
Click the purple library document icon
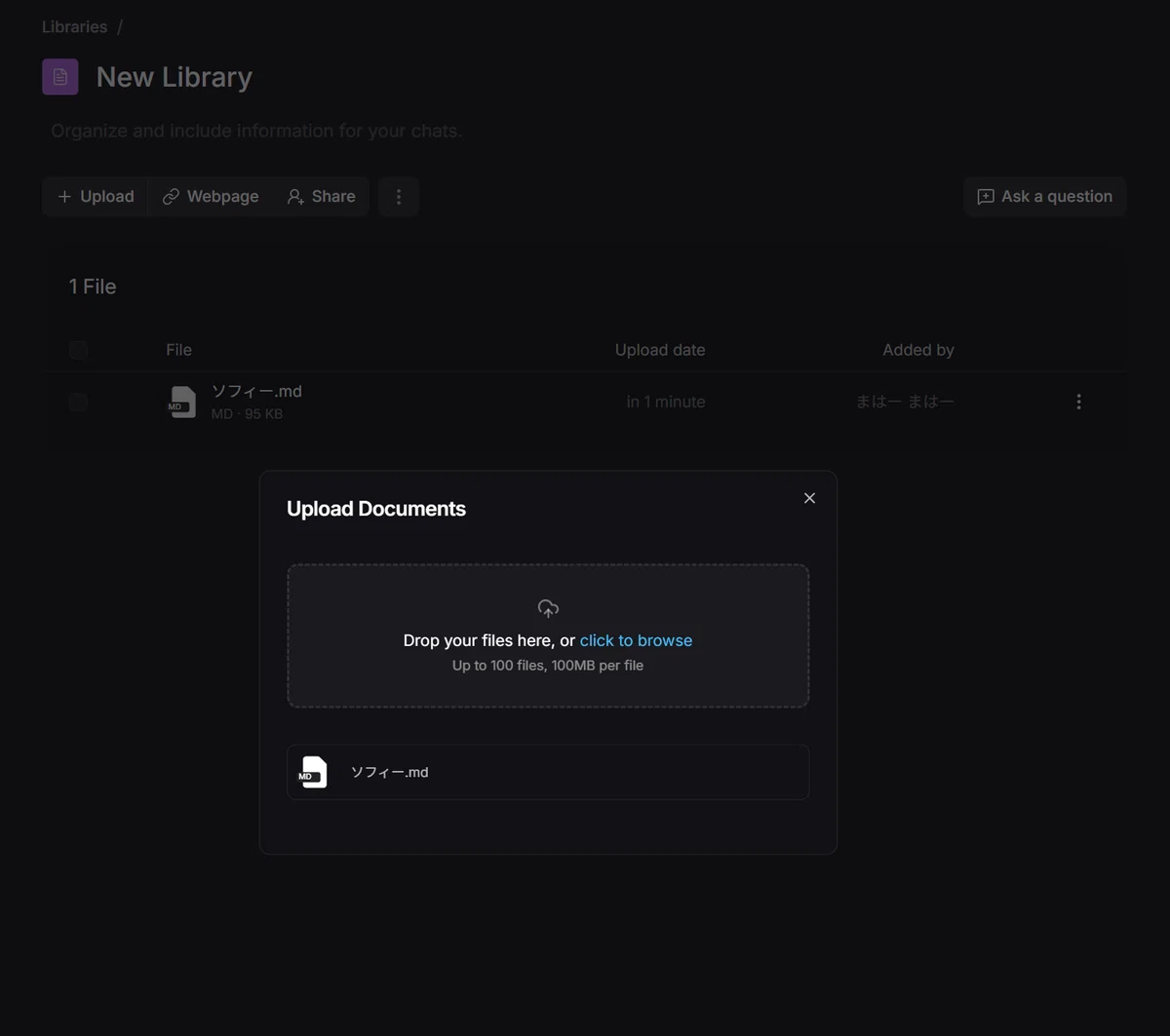[60, 77]
